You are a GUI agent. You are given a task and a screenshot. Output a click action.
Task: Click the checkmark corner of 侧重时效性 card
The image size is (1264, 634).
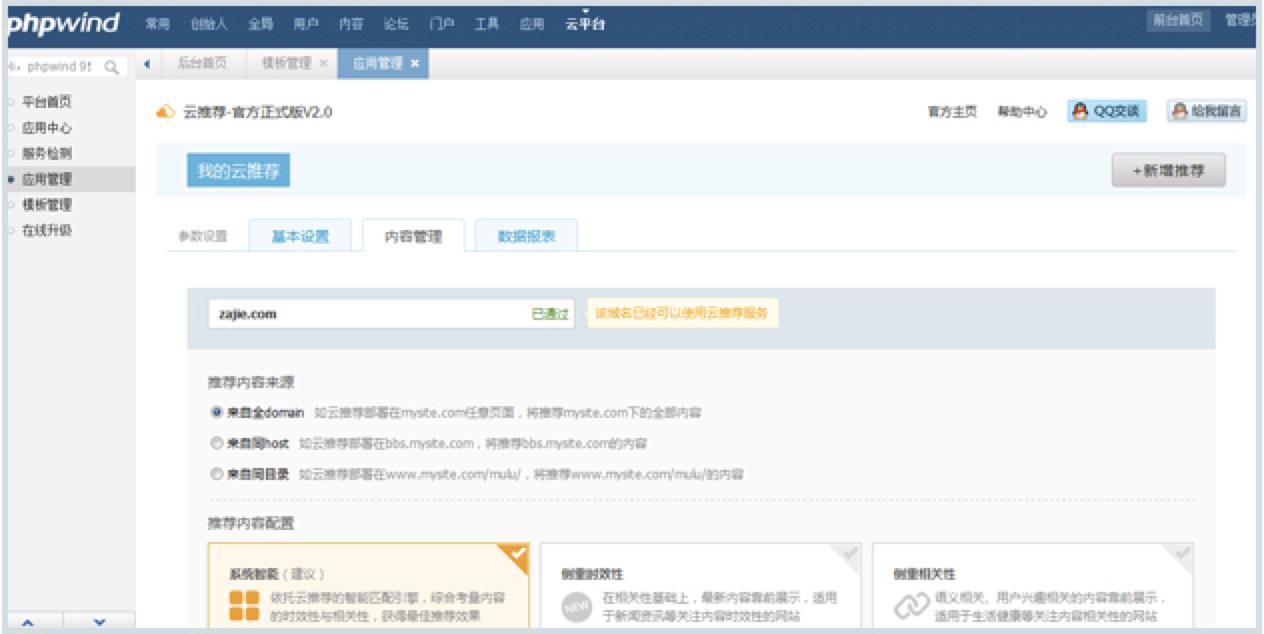tap(848, 556)
